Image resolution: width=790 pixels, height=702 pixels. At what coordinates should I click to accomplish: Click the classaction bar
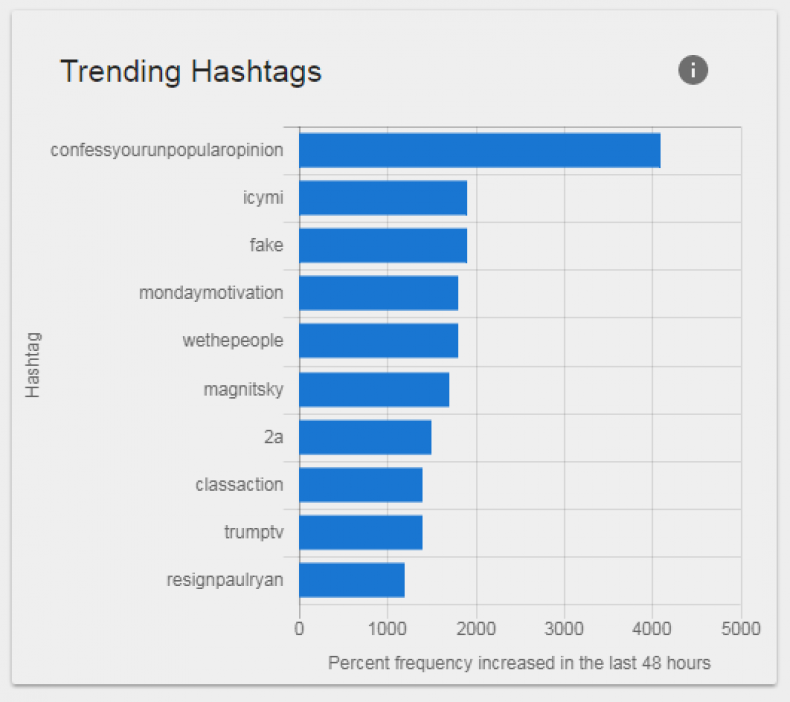(x=361, y=484)
